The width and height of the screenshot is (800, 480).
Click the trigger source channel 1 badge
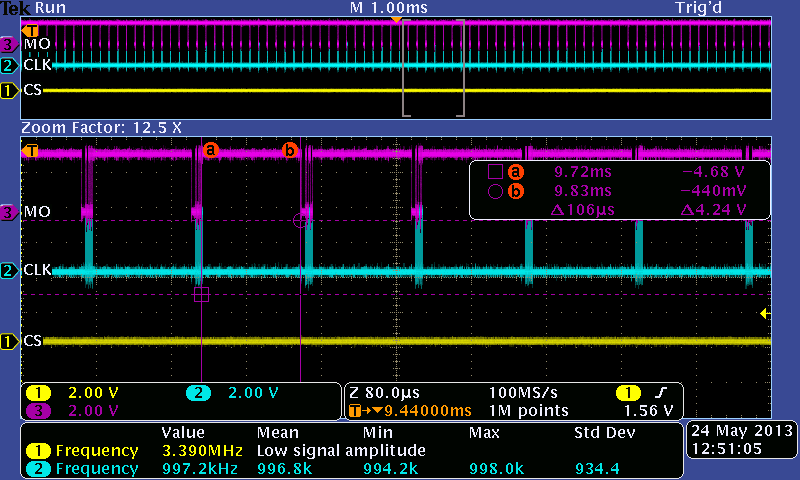pos(628,393)
